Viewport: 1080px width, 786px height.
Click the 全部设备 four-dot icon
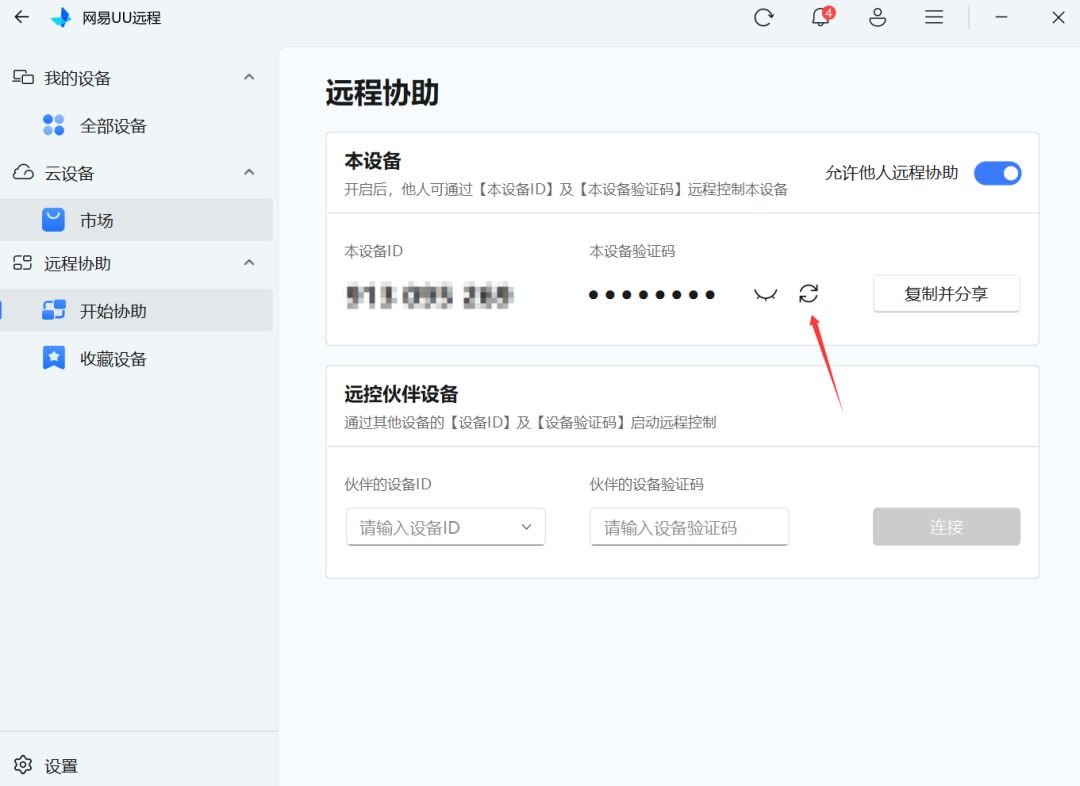point(54,125)
